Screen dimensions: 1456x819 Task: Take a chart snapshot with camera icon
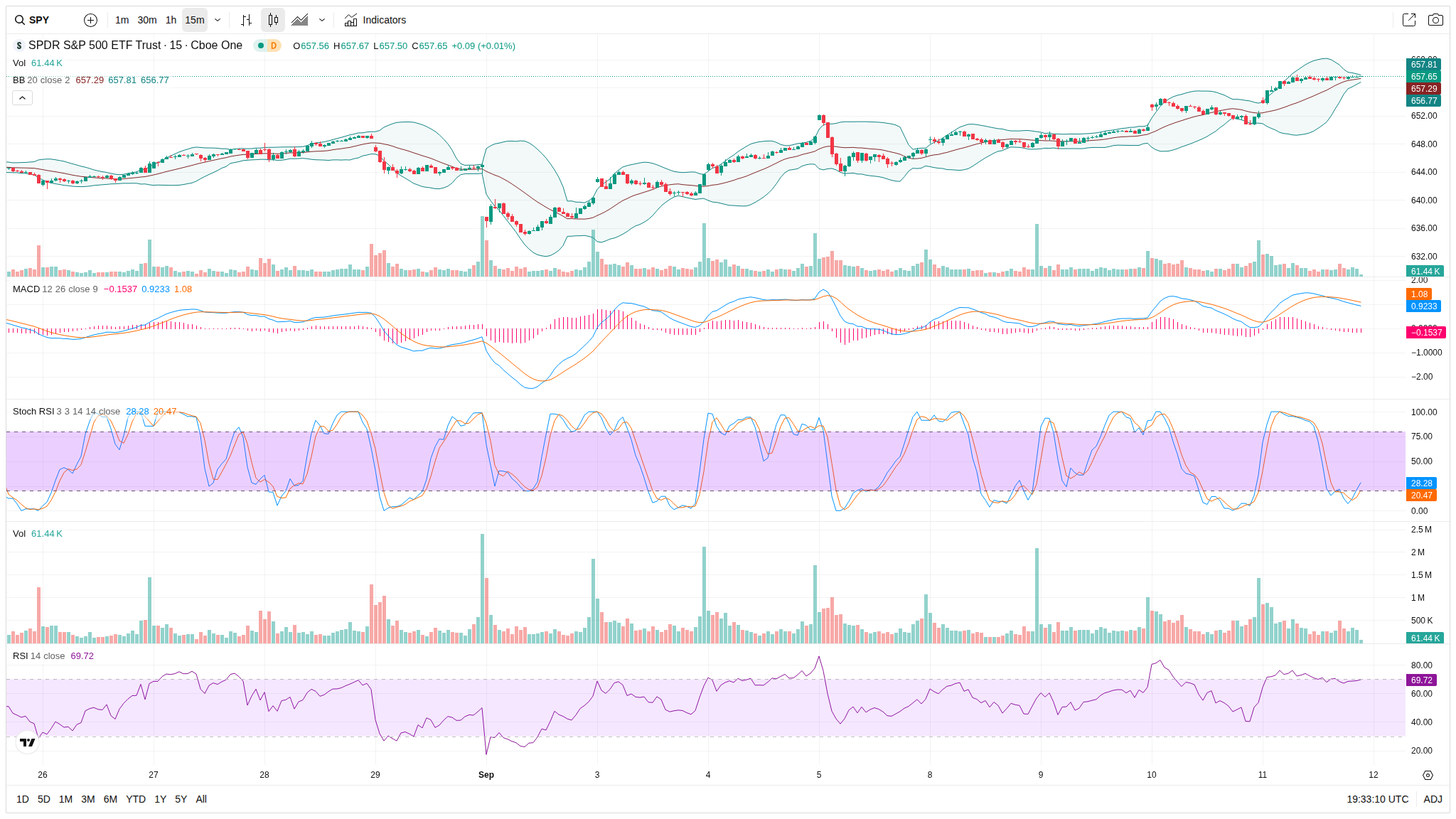1435,20
